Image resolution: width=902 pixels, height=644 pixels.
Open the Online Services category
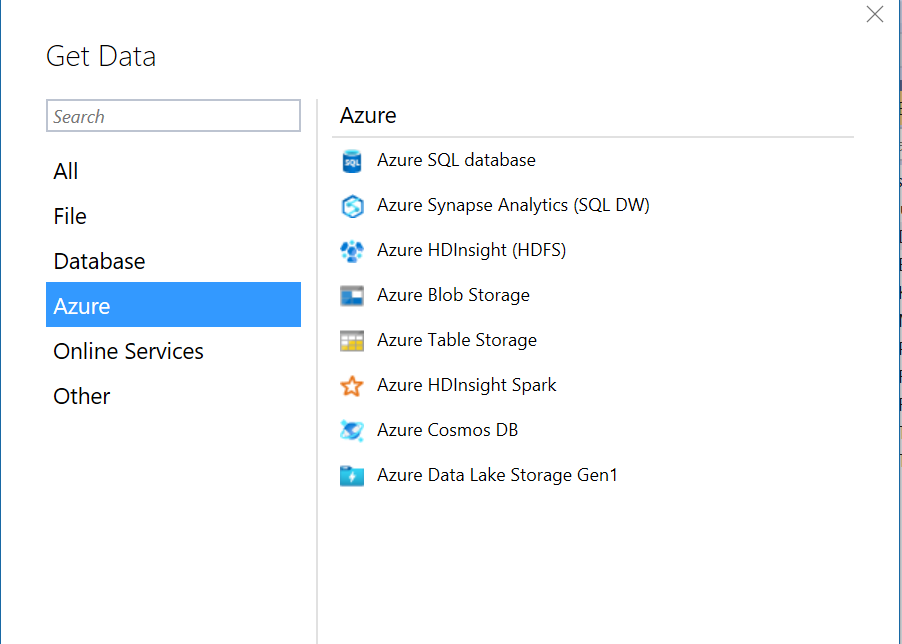click(173, 351)
